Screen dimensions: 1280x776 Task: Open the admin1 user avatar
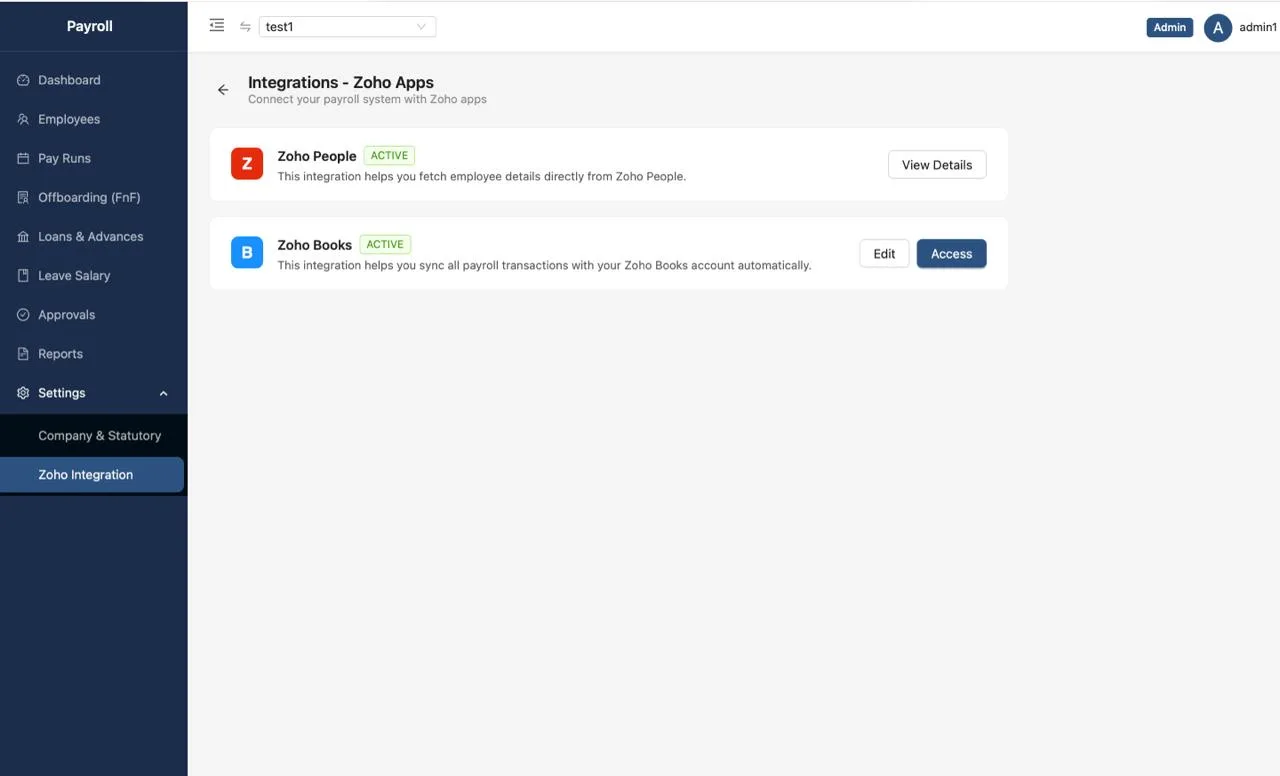[1217, 28]
